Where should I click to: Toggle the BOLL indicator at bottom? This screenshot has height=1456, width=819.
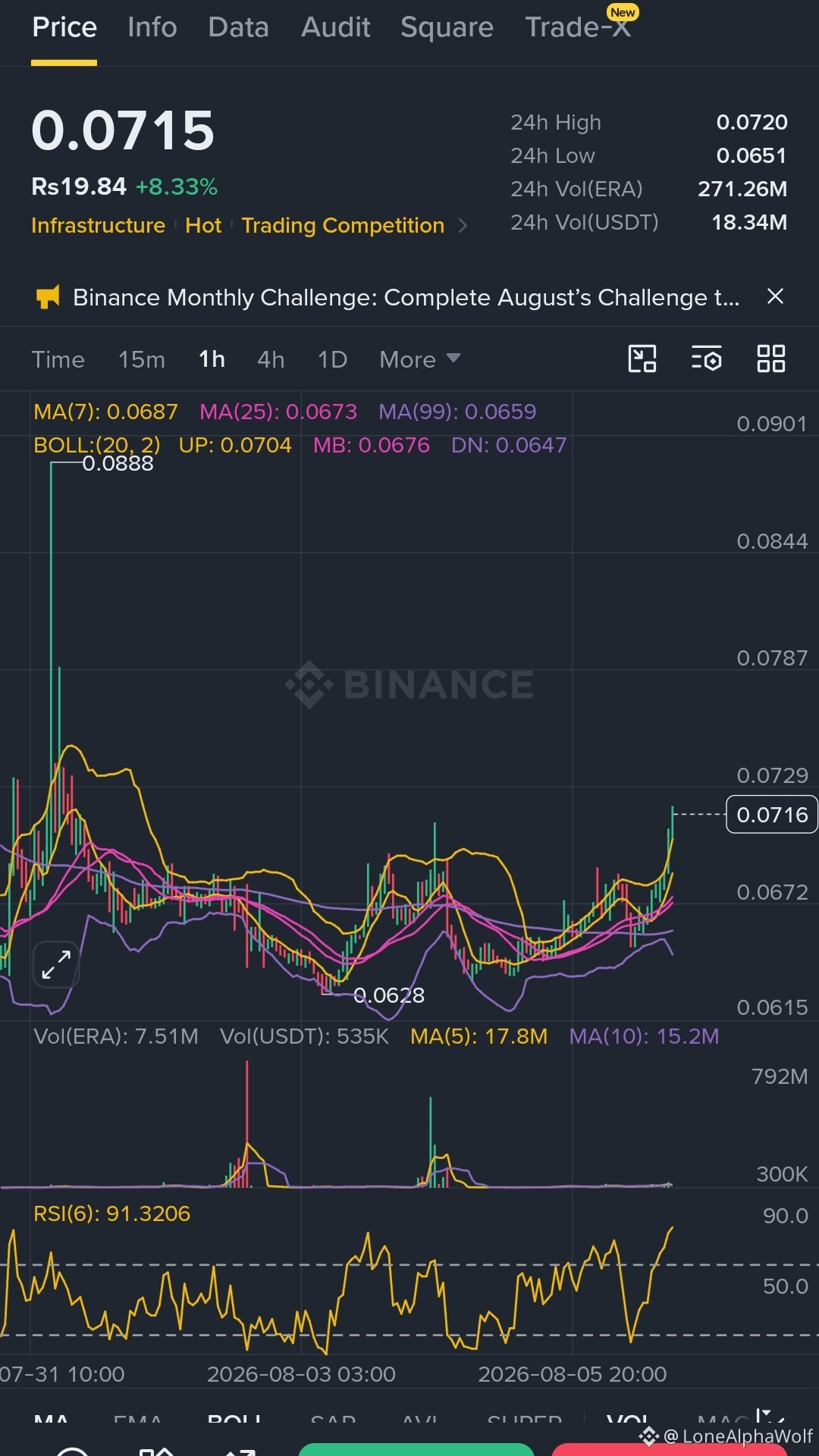234,1420
